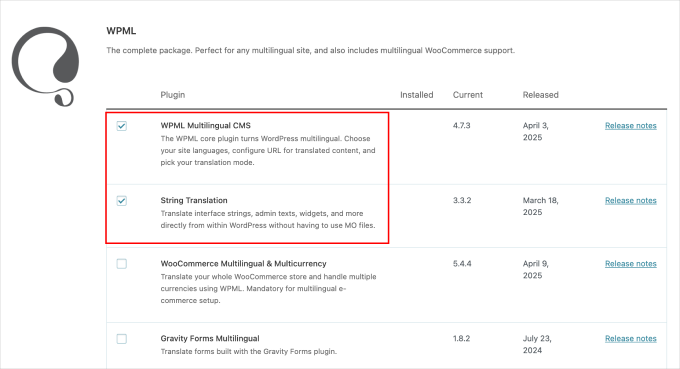Click 'Translate forms built with Gravity Forms' text
Image resolution: width=680 pixels, height=369 pixels.
[248, 351]
